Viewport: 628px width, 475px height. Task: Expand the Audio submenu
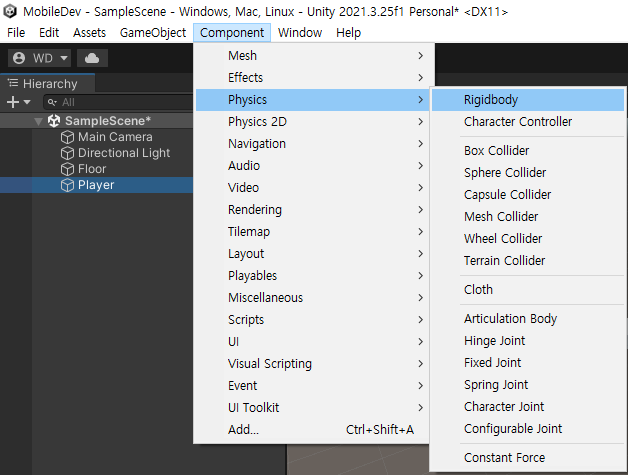pyautogui.click(x=312, y=166)
